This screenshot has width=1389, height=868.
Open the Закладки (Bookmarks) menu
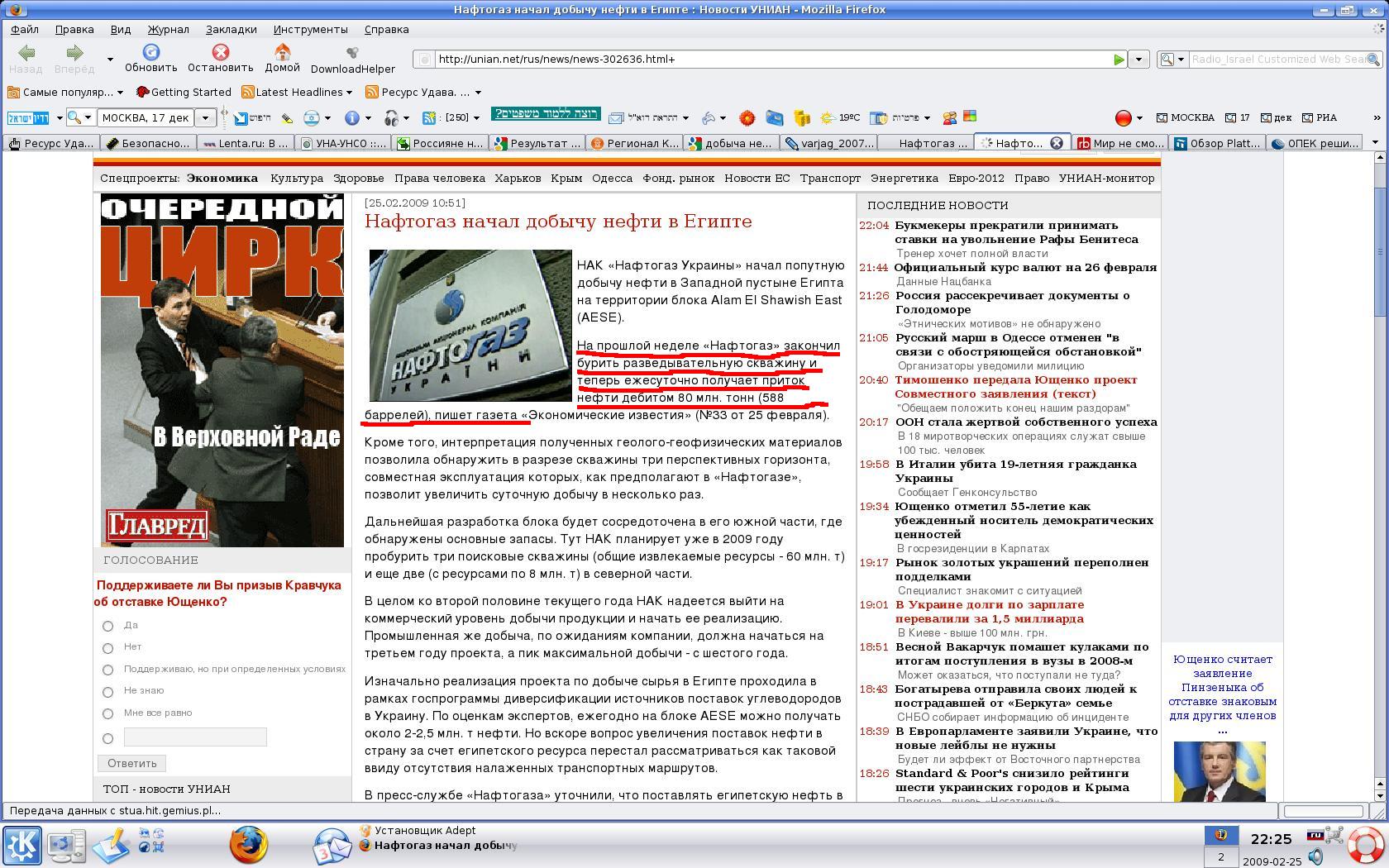(x=231, y=29)
